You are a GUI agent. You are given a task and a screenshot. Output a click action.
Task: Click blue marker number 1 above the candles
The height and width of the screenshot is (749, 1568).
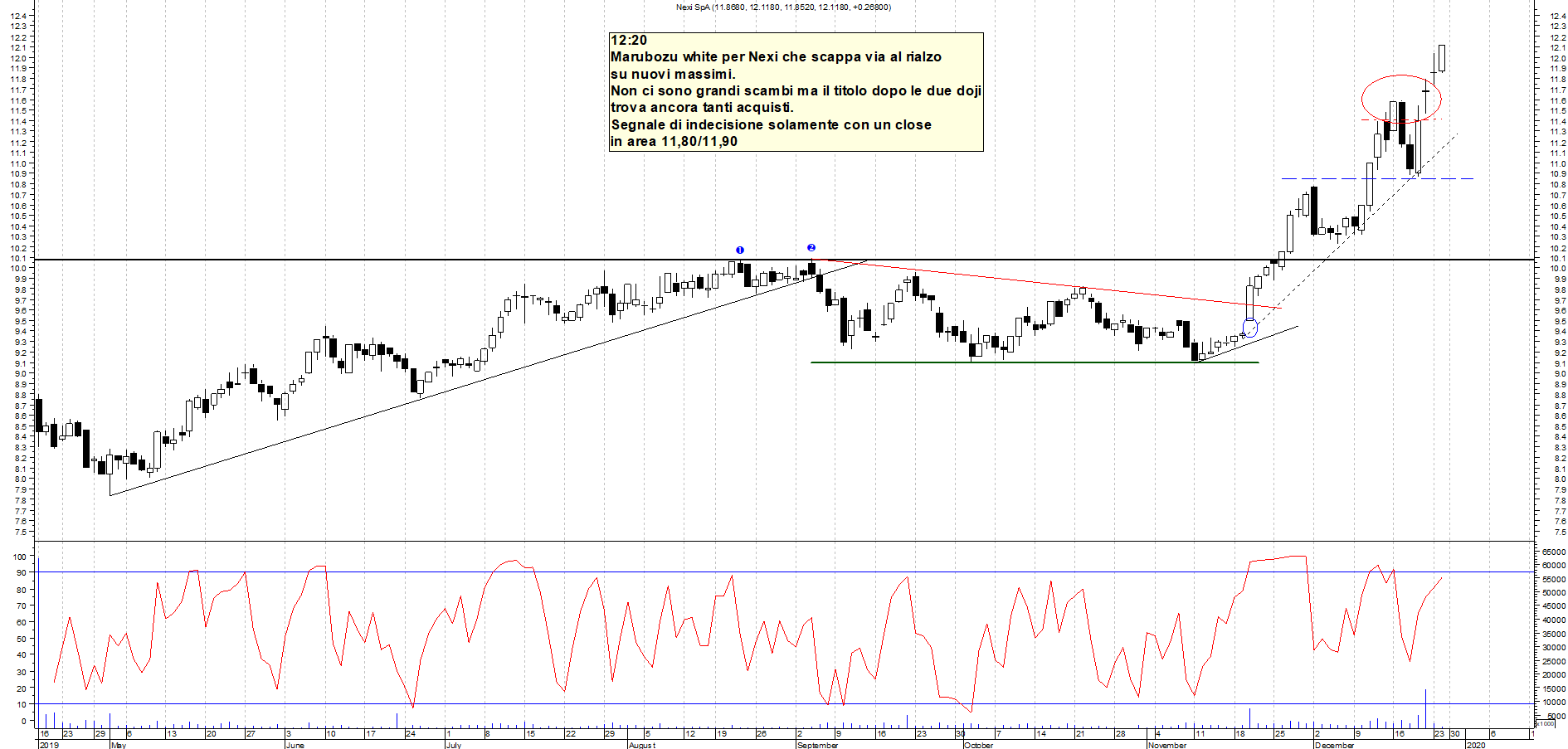(x=740, y=250)
